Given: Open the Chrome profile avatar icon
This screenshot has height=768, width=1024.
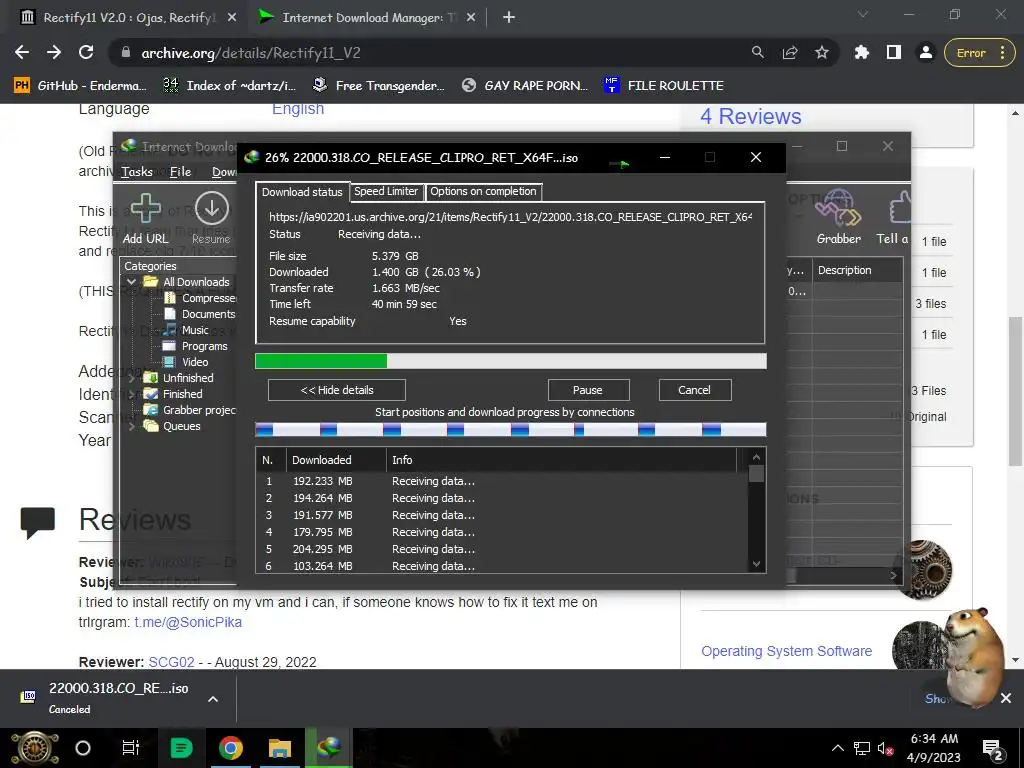Looking at the screenshot, I should [925, 53].
